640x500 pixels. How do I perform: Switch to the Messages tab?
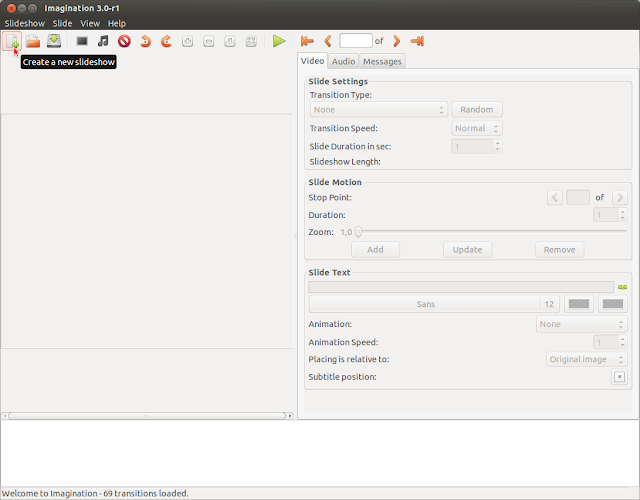pos(382,61)
